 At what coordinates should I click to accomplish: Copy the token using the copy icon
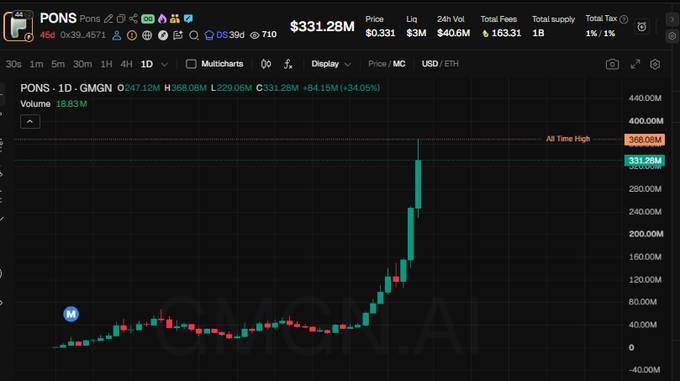click(121, 19)
